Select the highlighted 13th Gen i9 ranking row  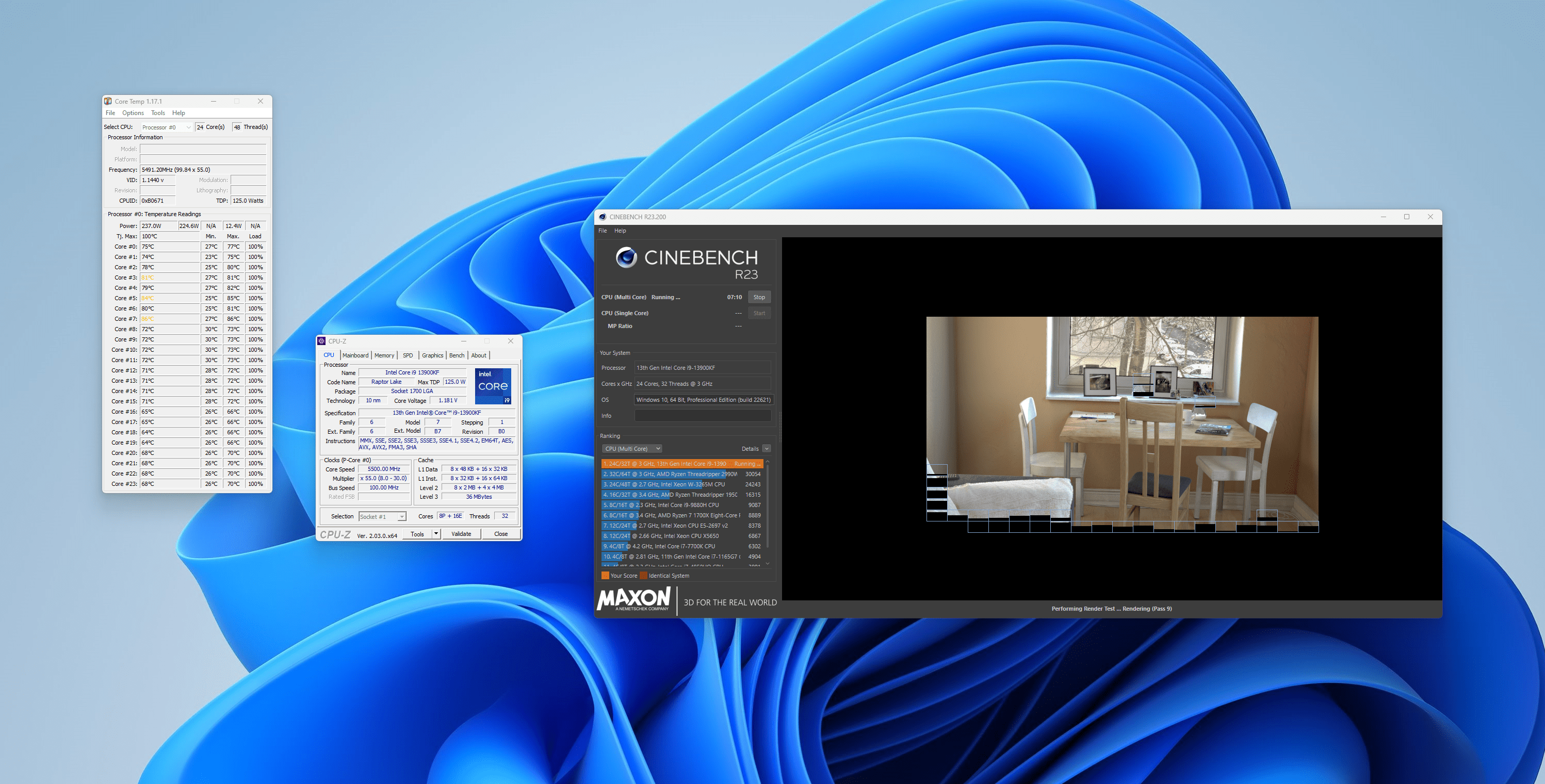(x=682, y=464)
